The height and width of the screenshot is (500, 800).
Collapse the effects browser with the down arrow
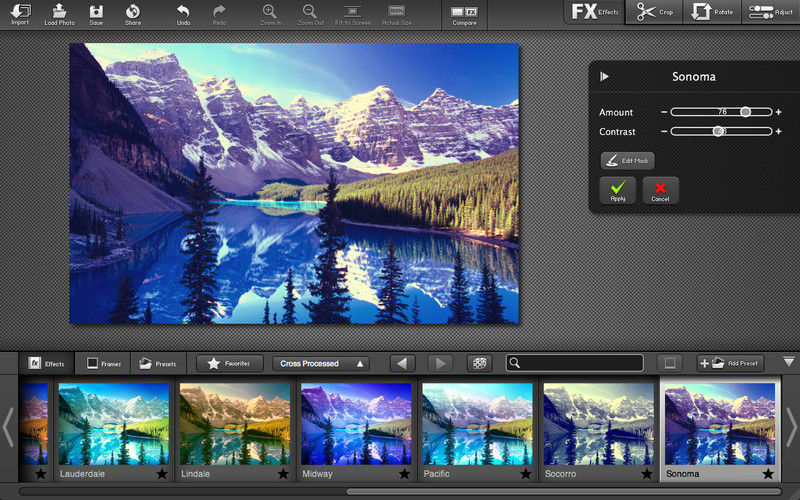tap(789, 362)
